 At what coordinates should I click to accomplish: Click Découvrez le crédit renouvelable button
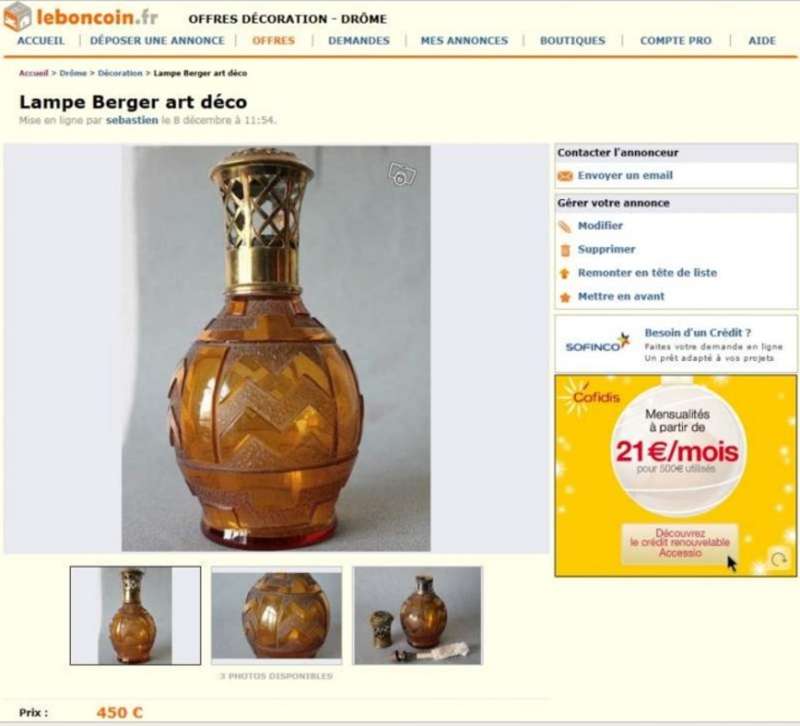(x=680, y=543)
